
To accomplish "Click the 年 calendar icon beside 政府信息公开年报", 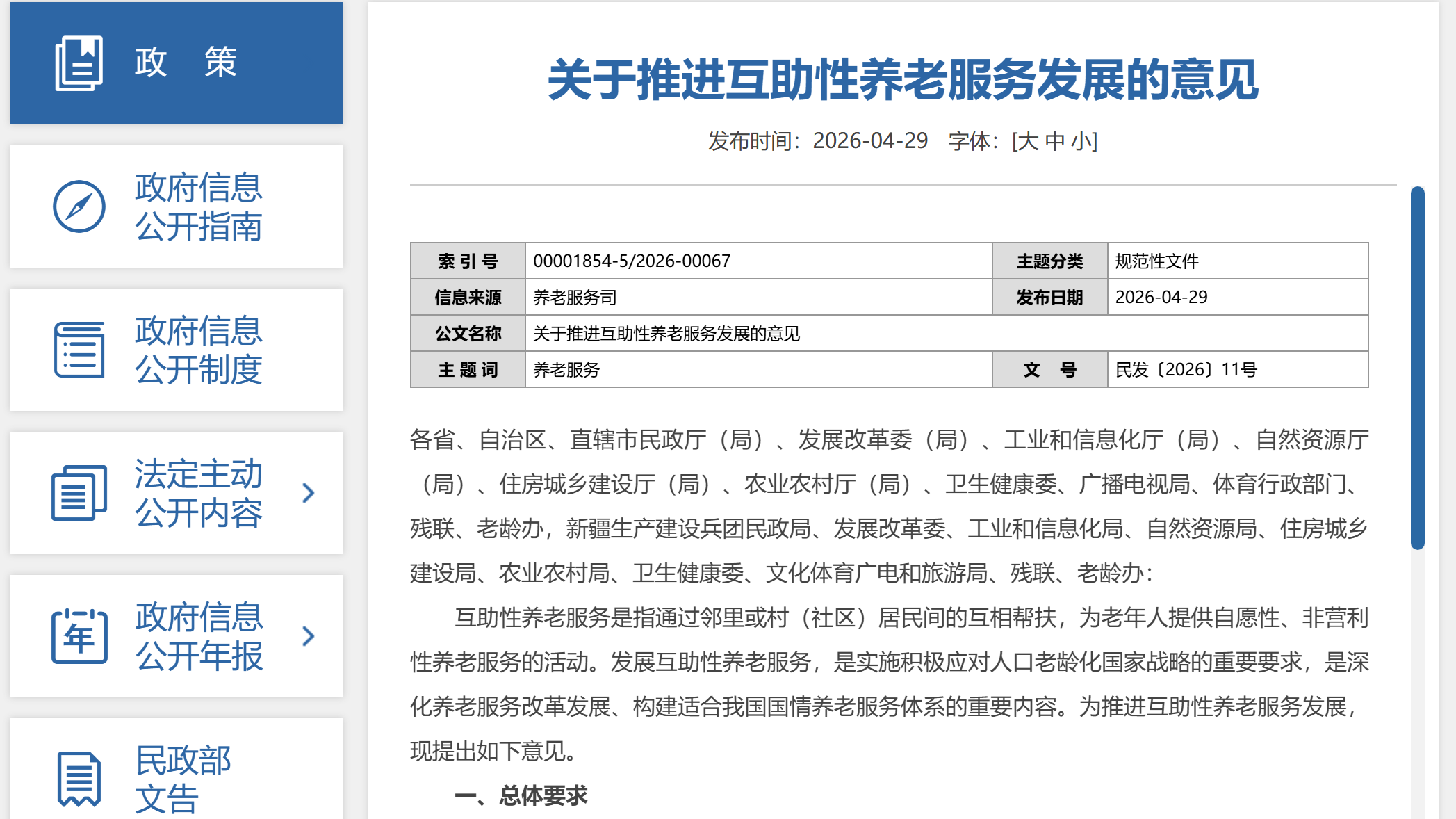I will coord(79,636).
